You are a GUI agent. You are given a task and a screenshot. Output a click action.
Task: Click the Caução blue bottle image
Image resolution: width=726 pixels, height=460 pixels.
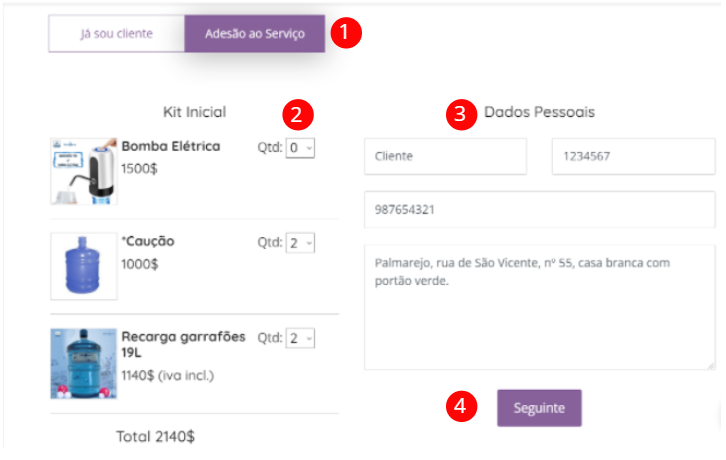pyautogui.click(x=84, y=266)
